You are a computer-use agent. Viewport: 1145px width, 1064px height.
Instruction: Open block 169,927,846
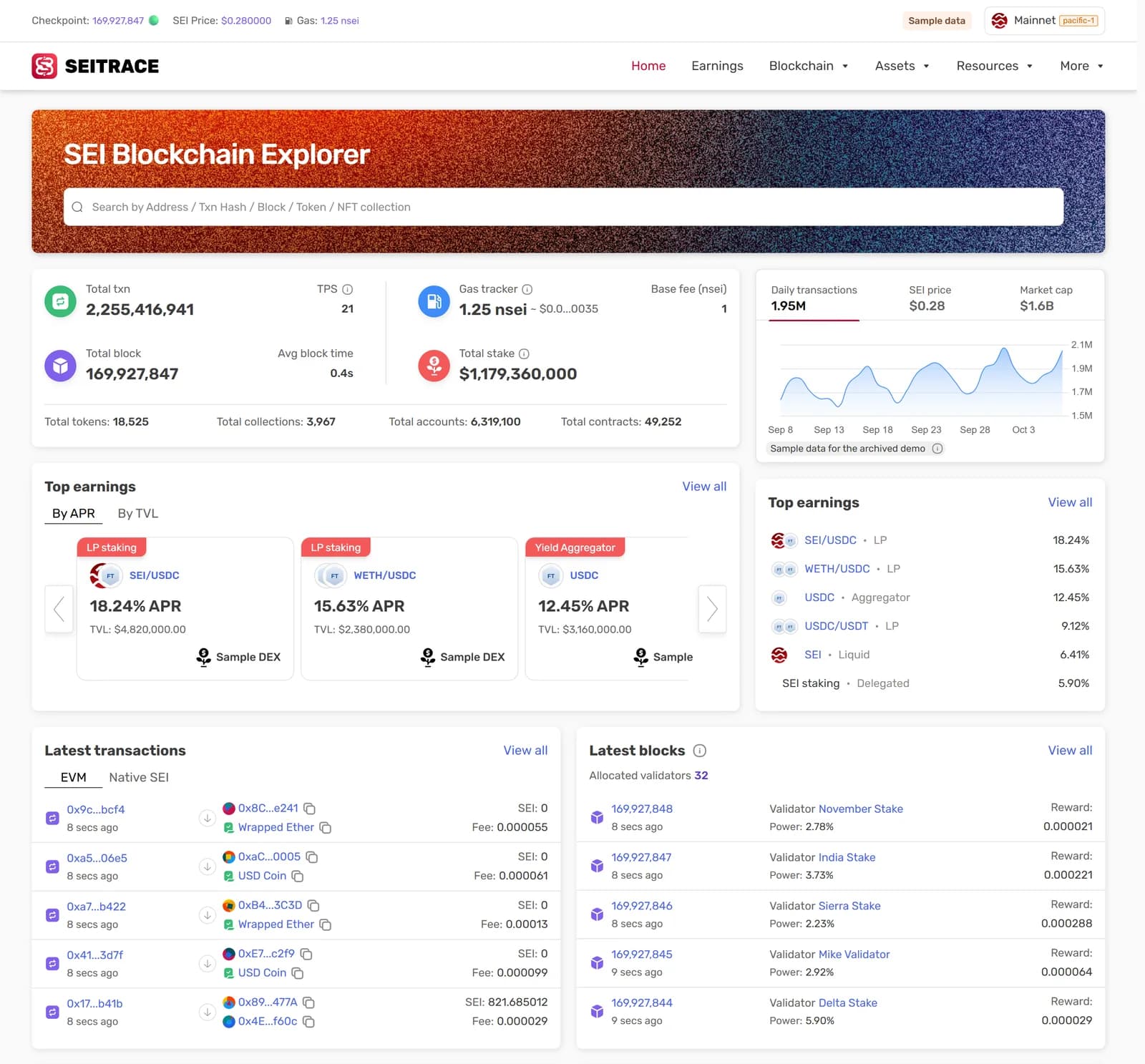point(642,906)
